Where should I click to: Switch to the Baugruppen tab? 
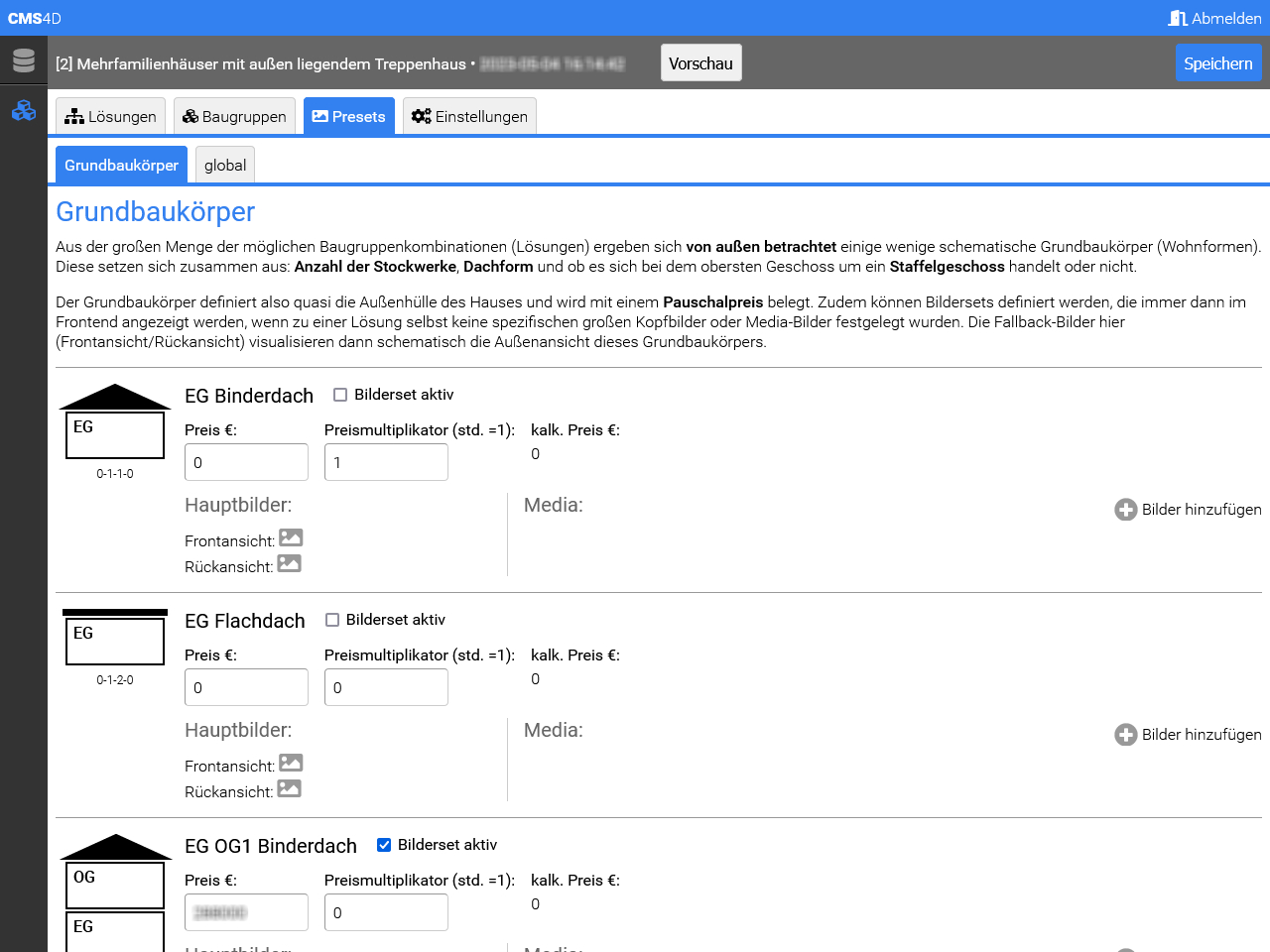pos(235,116)
